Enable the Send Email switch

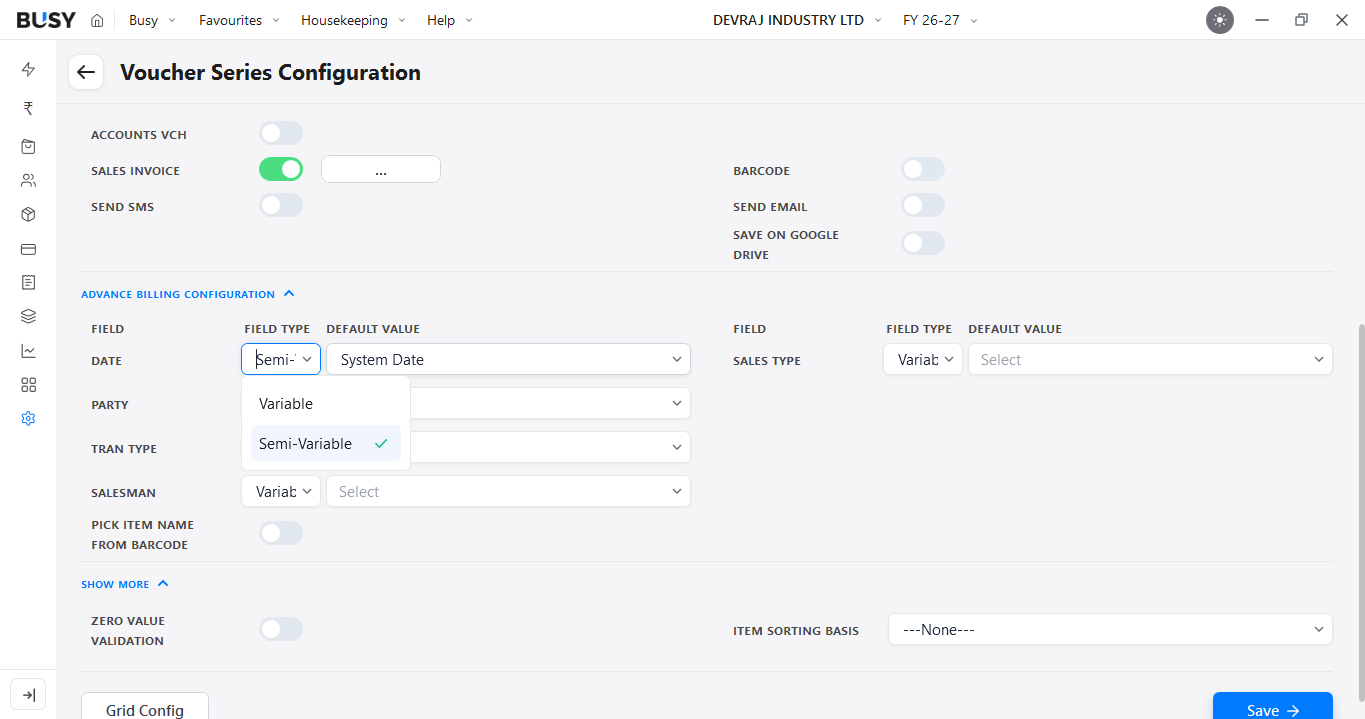(923, 205)
